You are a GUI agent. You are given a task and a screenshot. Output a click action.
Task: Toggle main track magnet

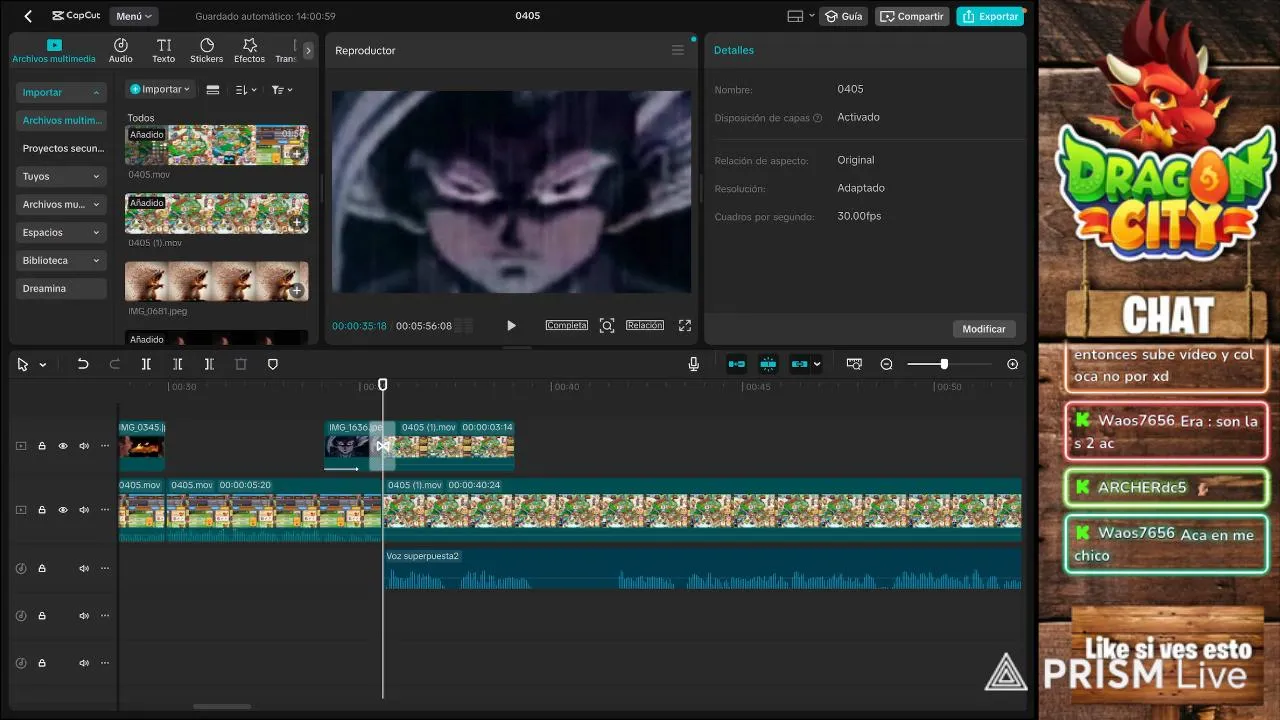tap(737, 365)
